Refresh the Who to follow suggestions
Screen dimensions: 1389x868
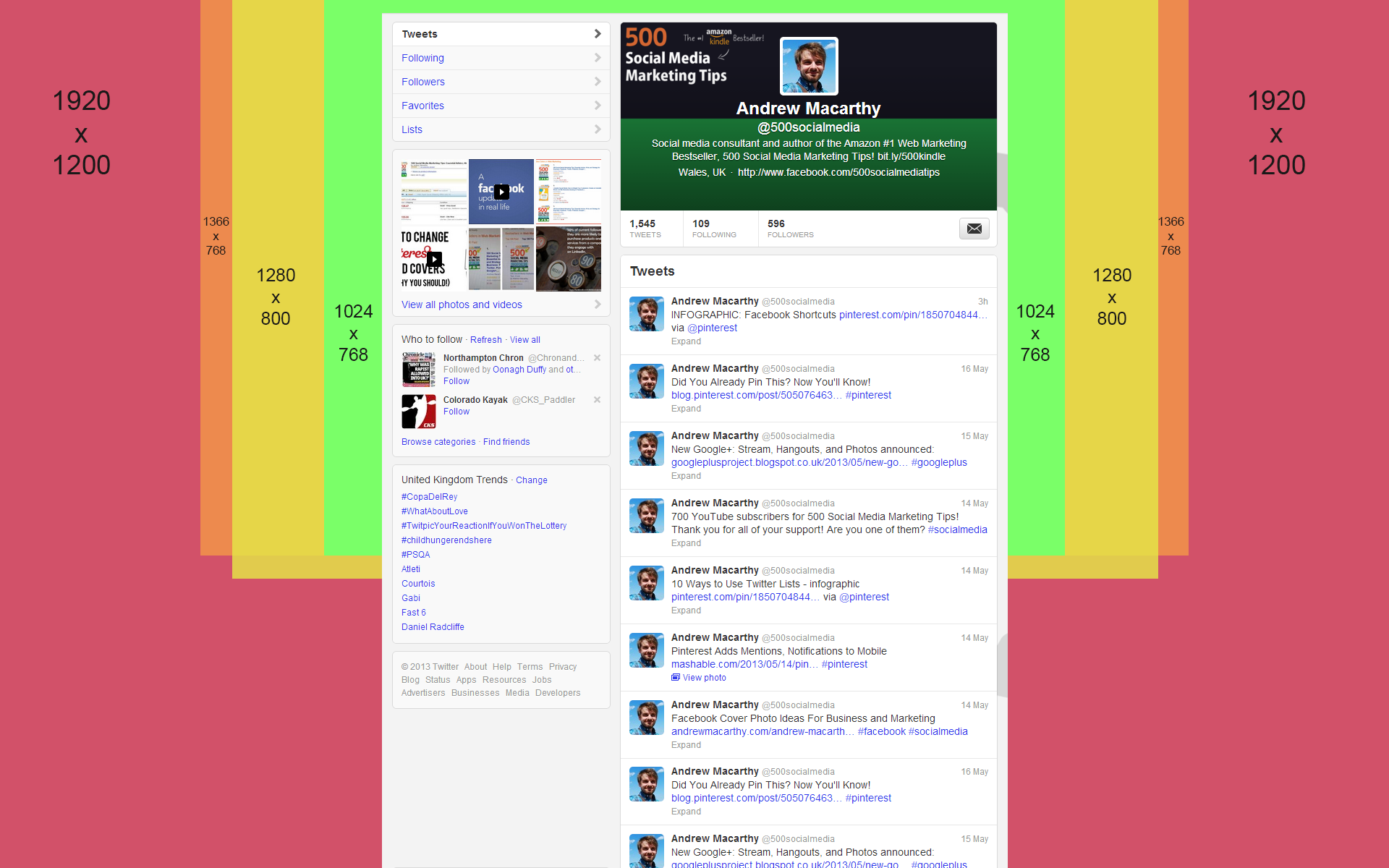(x=485, y=340)
